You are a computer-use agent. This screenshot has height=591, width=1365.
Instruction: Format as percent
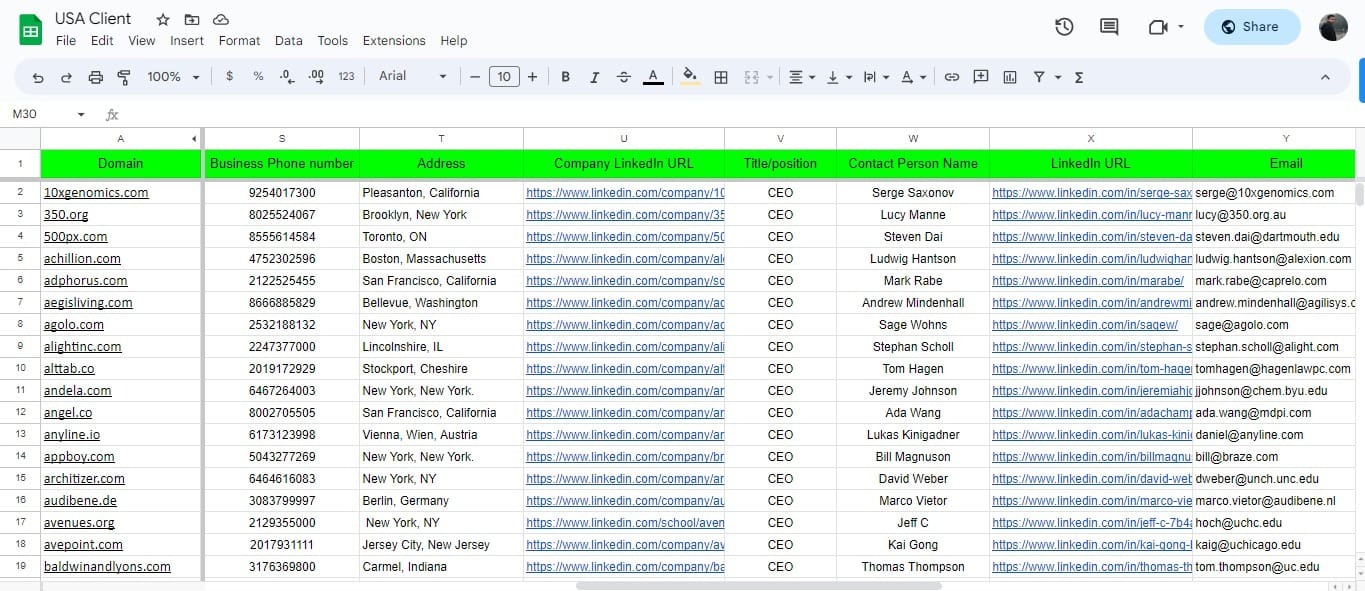click(258, 76)
